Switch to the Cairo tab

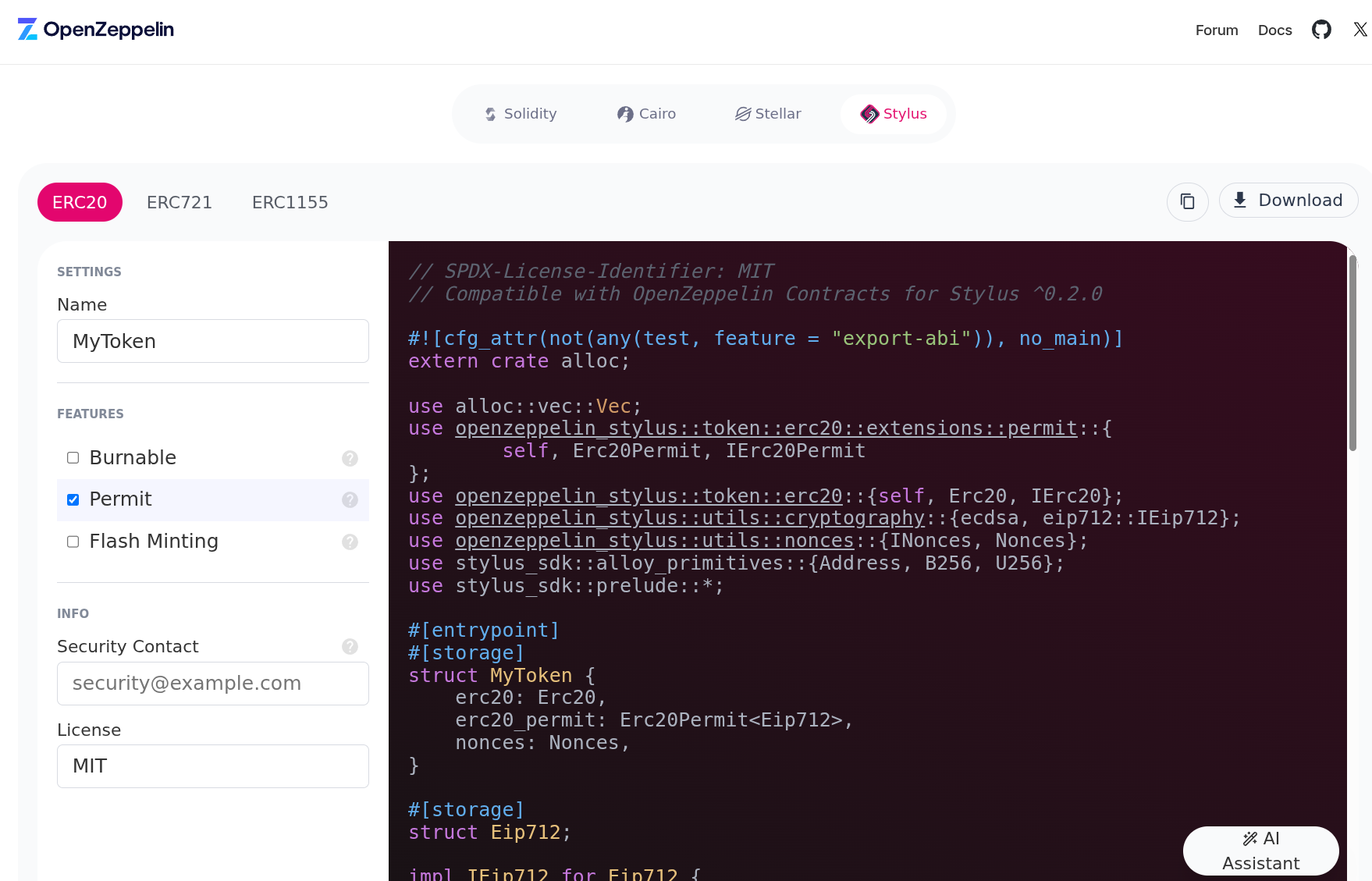tap(647, 114)
